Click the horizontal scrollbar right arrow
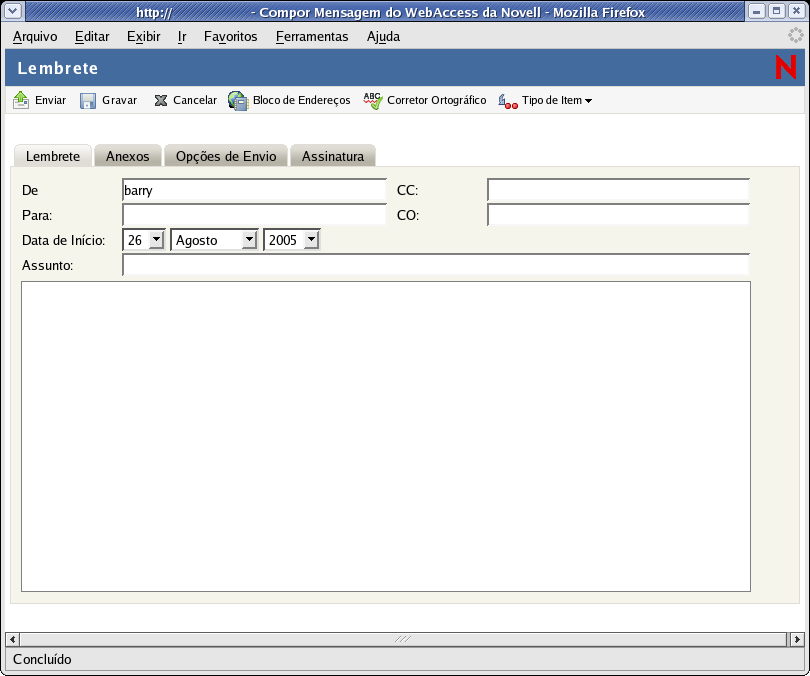The image size is (810, 676). point(797,639)
